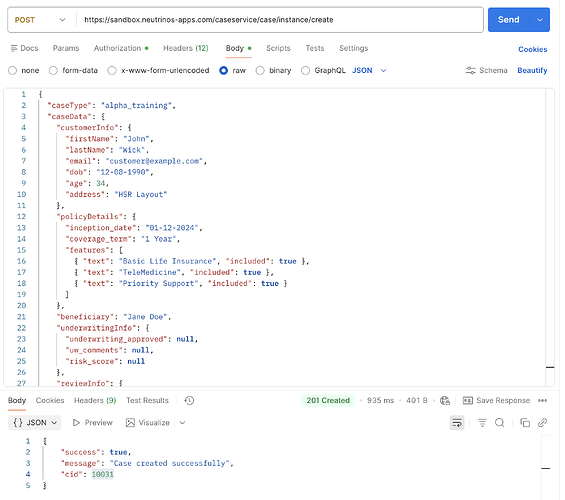
Task: Click the Preview button
Action: [93, 423]
